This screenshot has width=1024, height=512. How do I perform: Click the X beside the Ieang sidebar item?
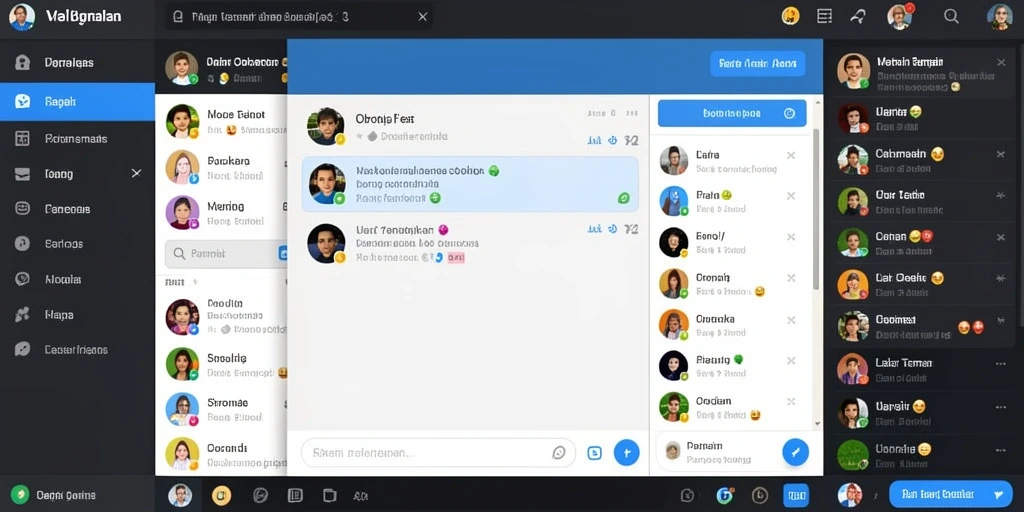pyautogui.click(x=136, y=173)
